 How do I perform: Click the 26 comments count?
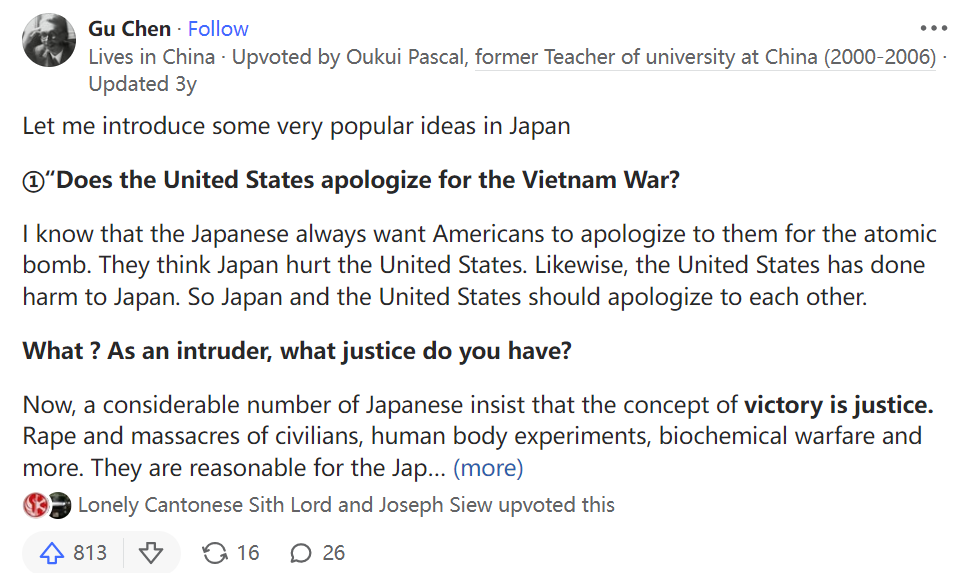[x=334, y=553]
